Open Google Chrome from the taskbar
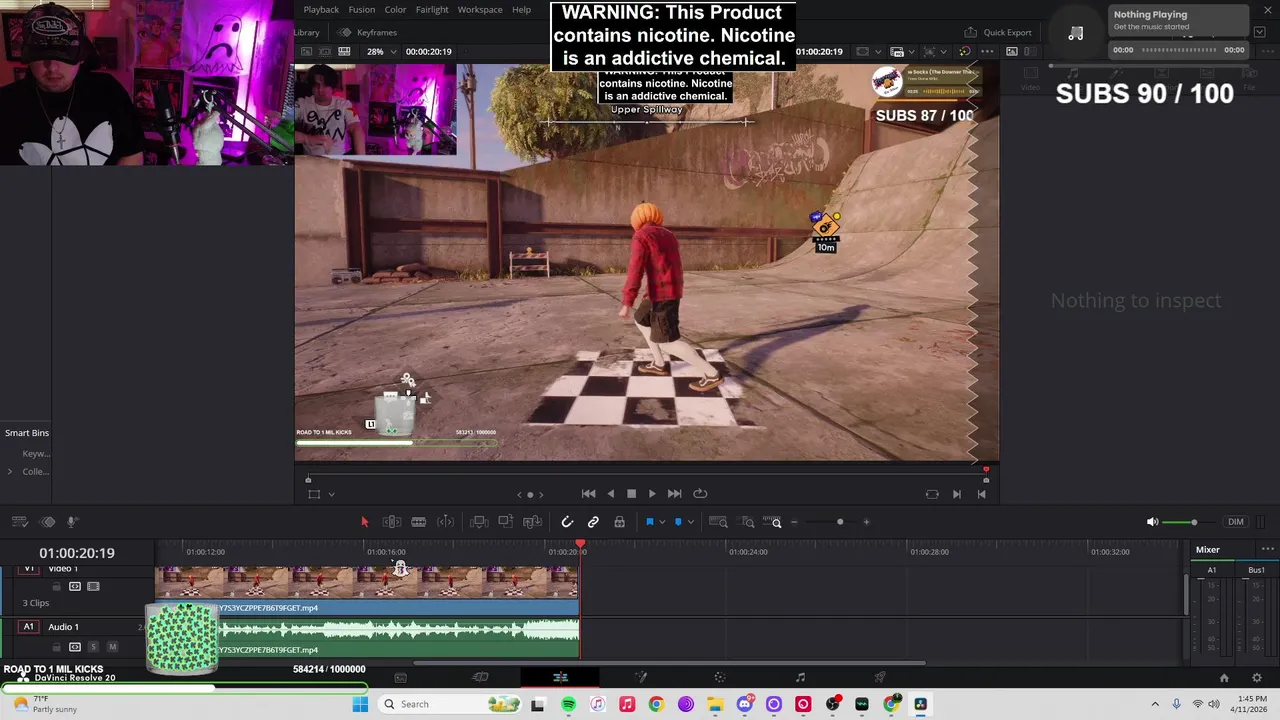 pyautogui.click(x=656, y=704)
